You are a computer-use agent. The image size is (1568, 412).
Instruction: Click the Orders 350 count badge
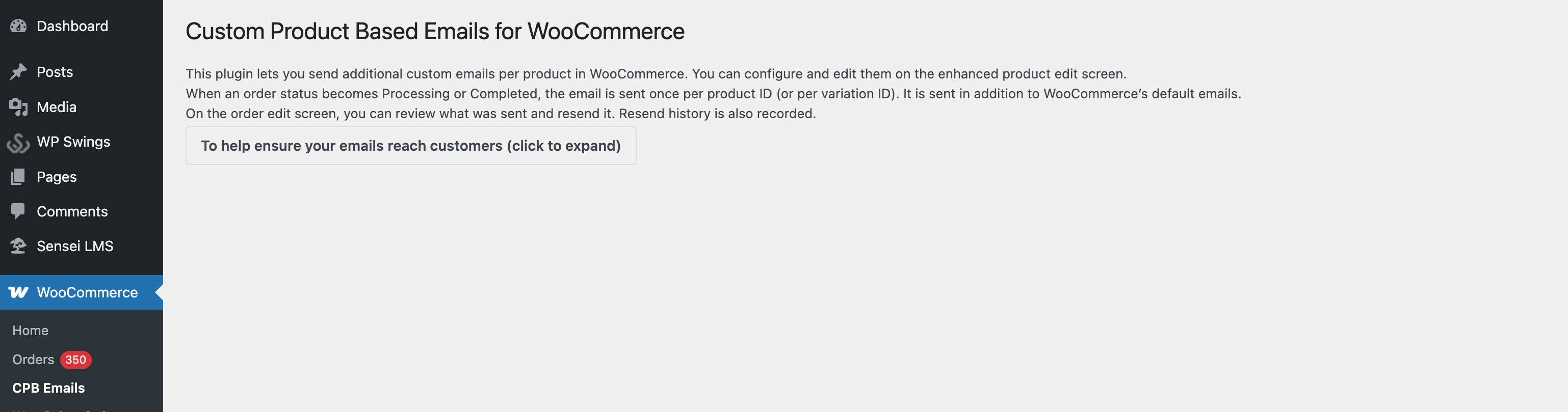75,360
